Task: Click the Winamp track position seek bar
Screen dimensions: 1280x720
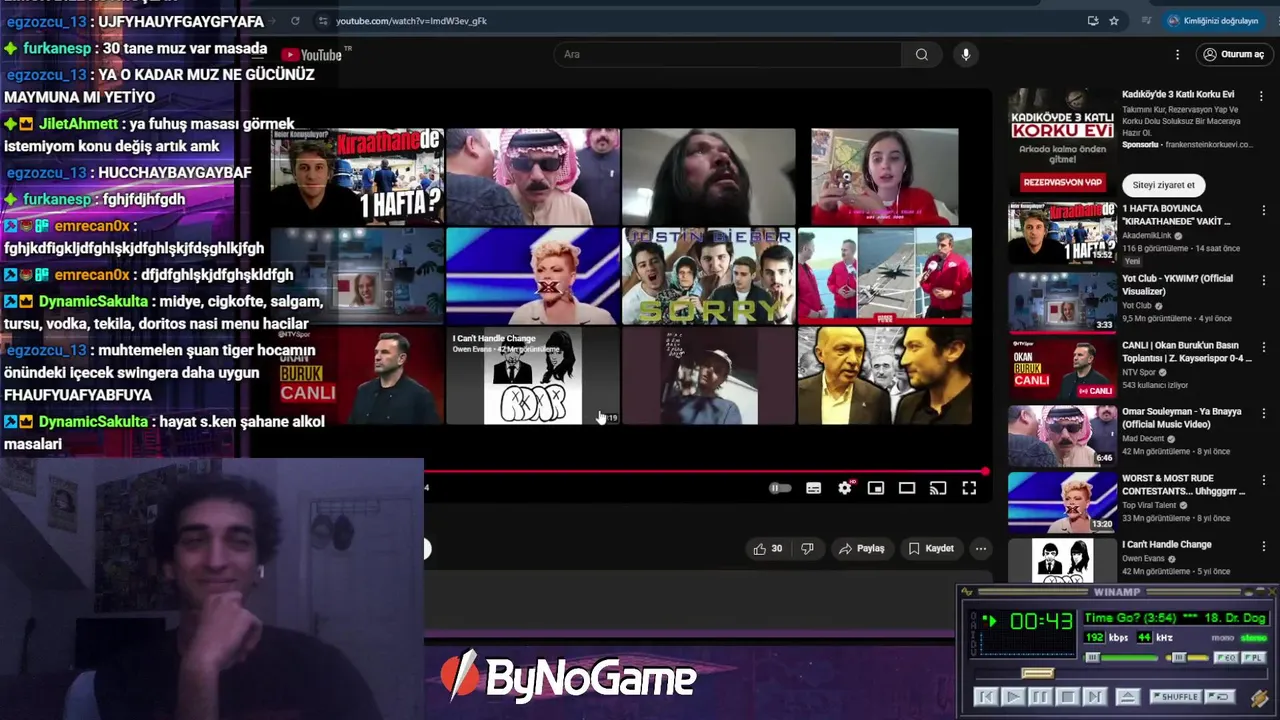Action: pos(1121,674)
